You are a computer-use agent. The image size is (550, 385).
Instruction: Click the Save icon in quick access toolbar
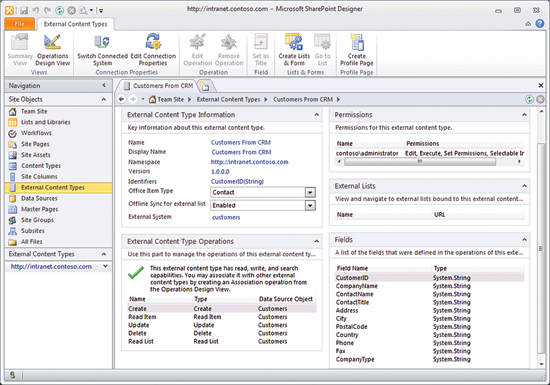24,11
